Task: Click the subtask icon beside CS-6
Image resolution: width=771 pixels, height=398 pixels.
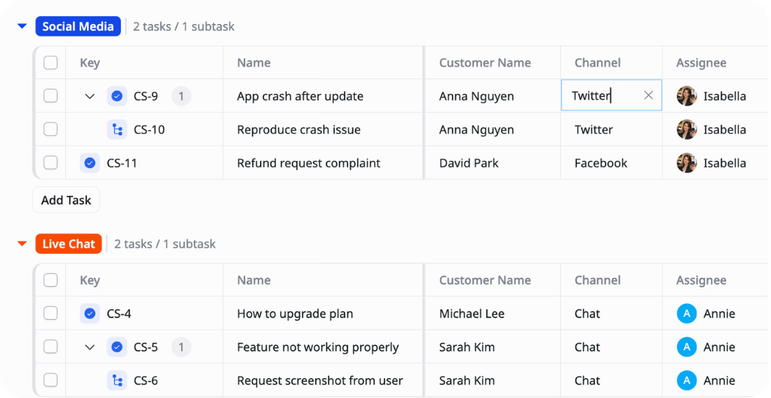Action: point(117,380)
